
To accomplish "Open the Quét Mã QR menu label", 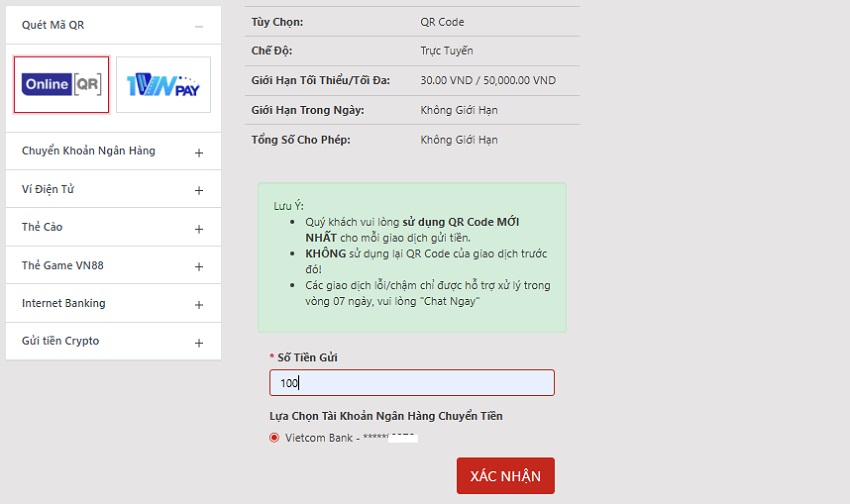I will coord(53,25).
